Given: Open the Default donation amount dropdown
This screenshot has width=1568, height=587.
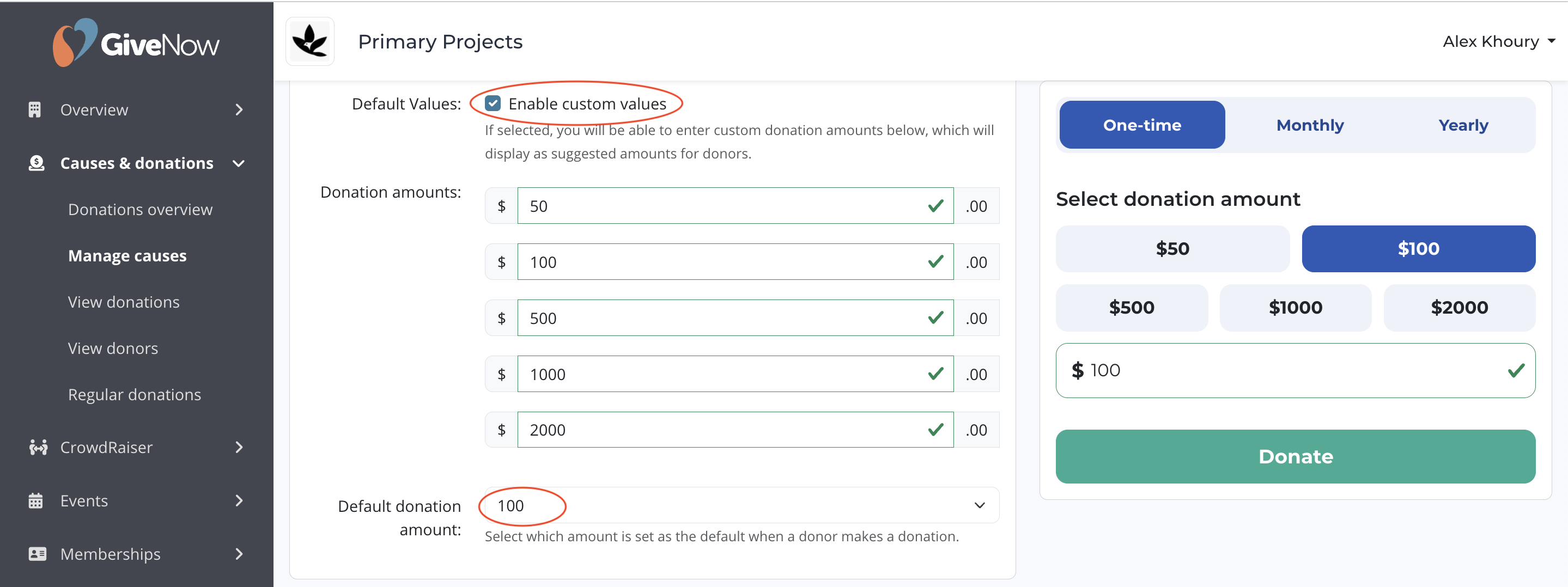Looking at the screenshot, I should tap(742, 505).
